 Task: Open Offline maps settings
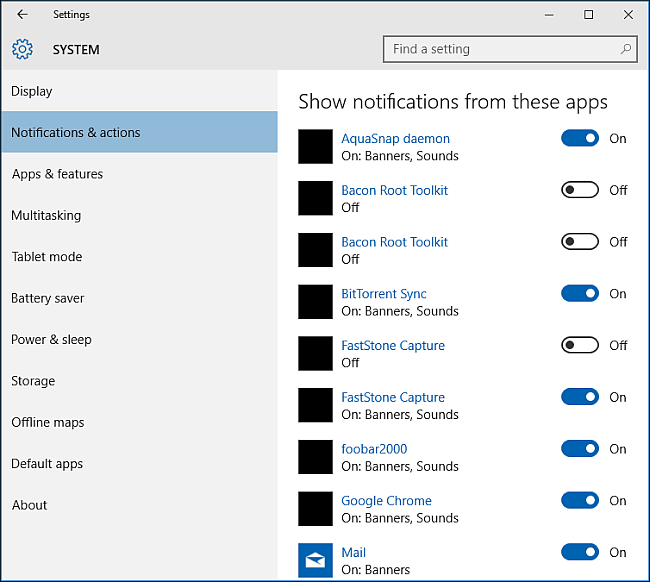(139, 422)
